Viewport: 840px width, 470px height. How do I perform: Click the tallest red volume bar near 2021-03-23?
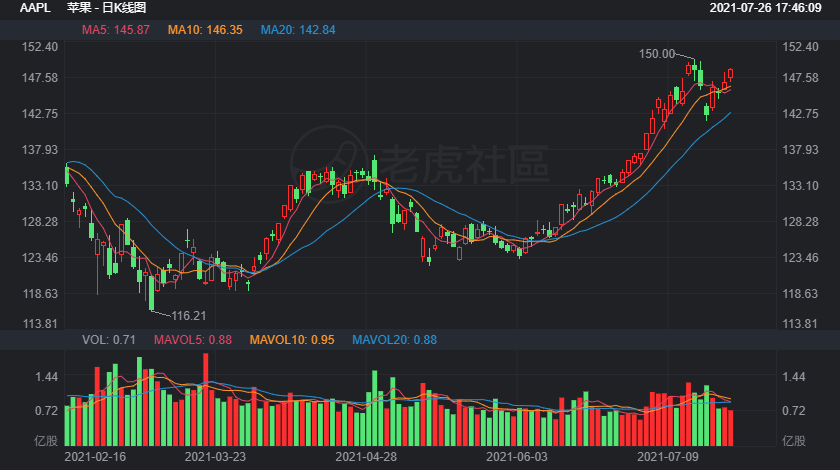(206, 399)
